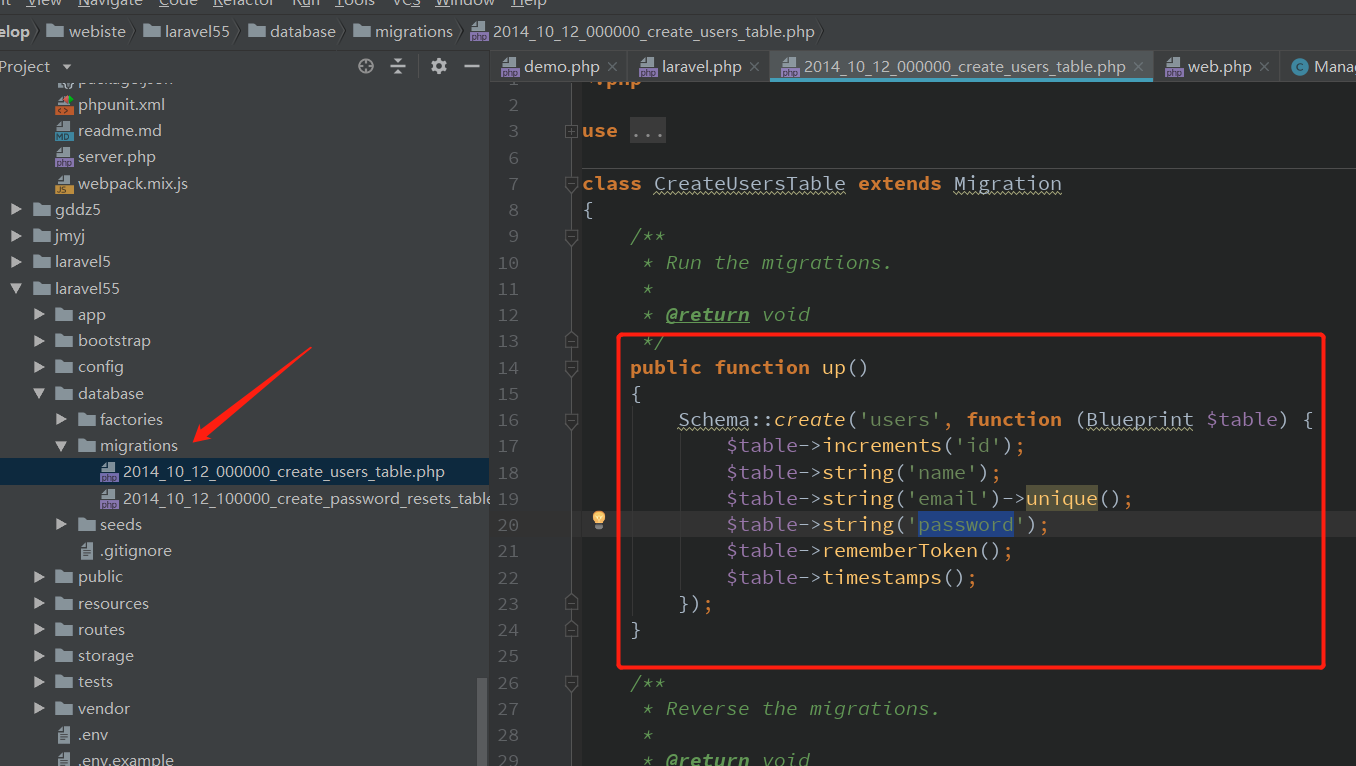Close the create_users_table.php tab
The width and height of the screenshot is (1356, 766).
pos(1140,67)
